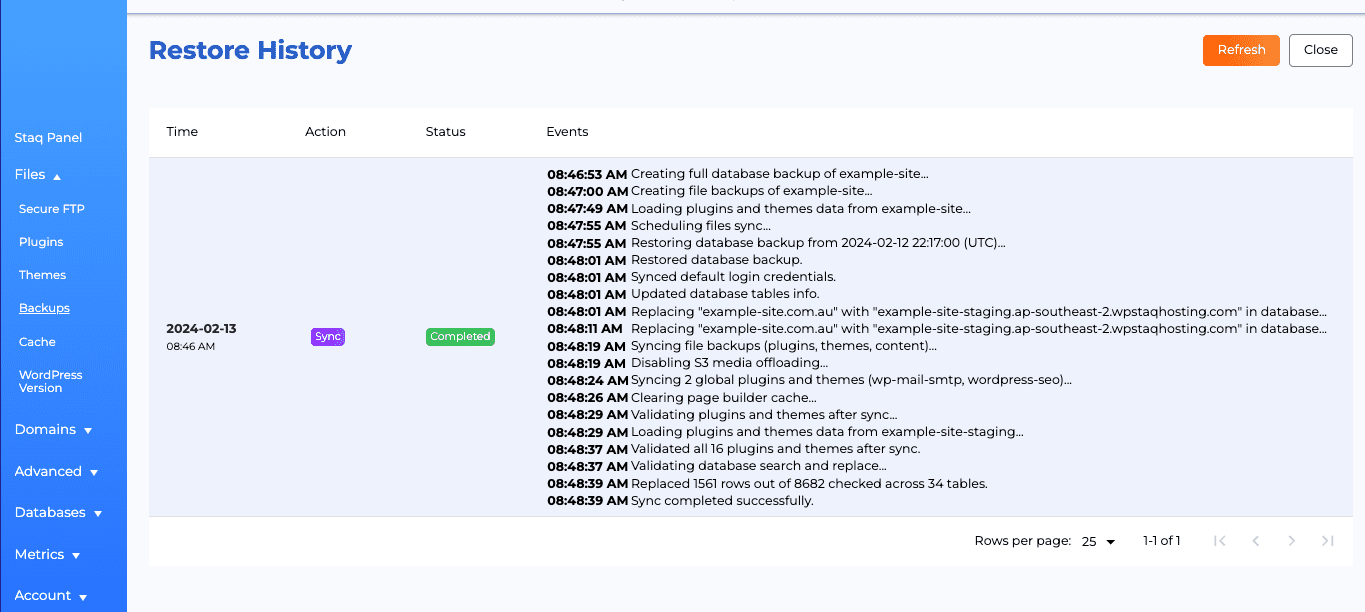Go to Plugins page
This screenshot has height=612, width=1365.
pos(41,242)
